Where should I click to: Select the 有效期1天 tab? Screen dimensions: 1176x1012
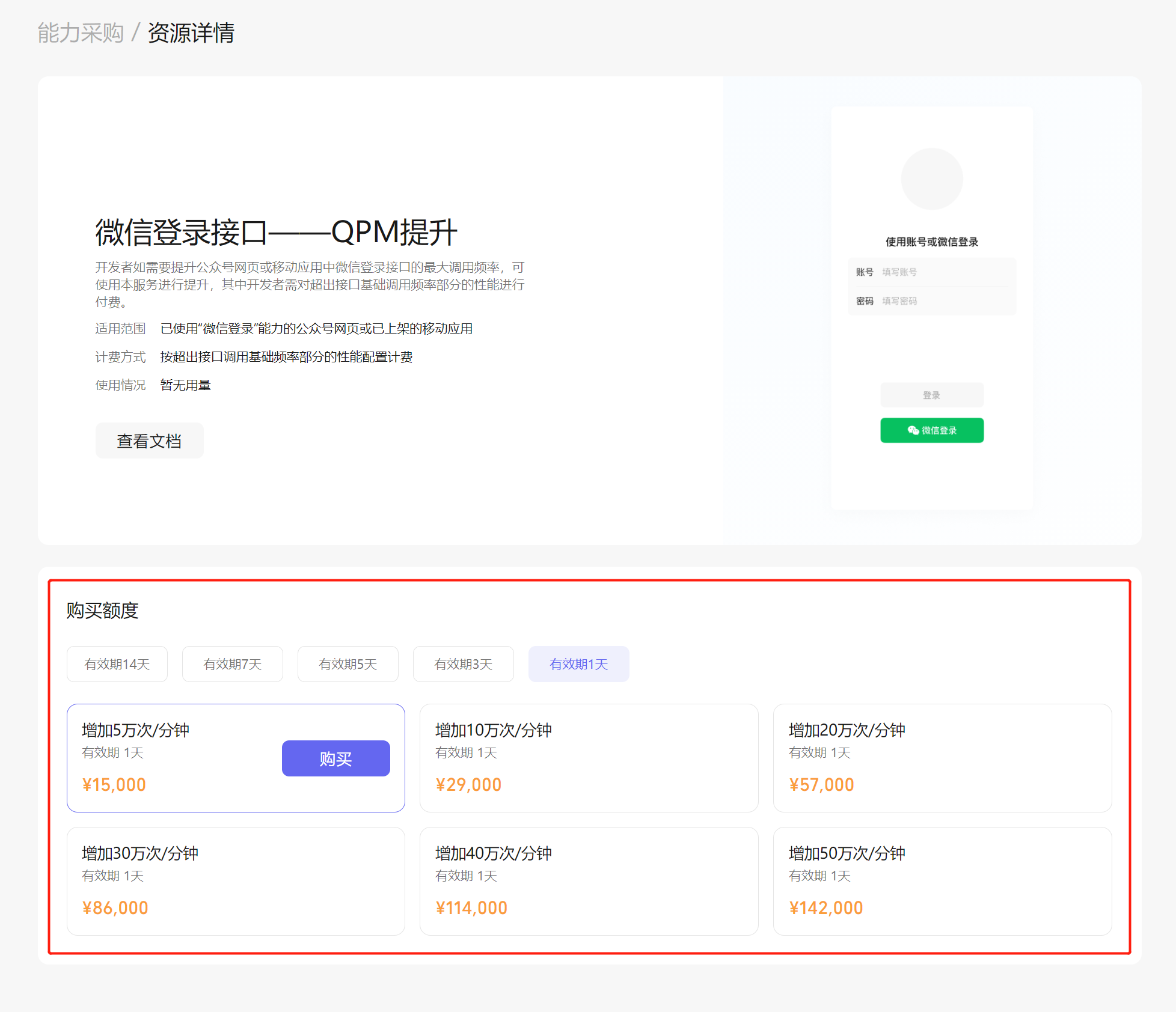click(x=579, y=664)
